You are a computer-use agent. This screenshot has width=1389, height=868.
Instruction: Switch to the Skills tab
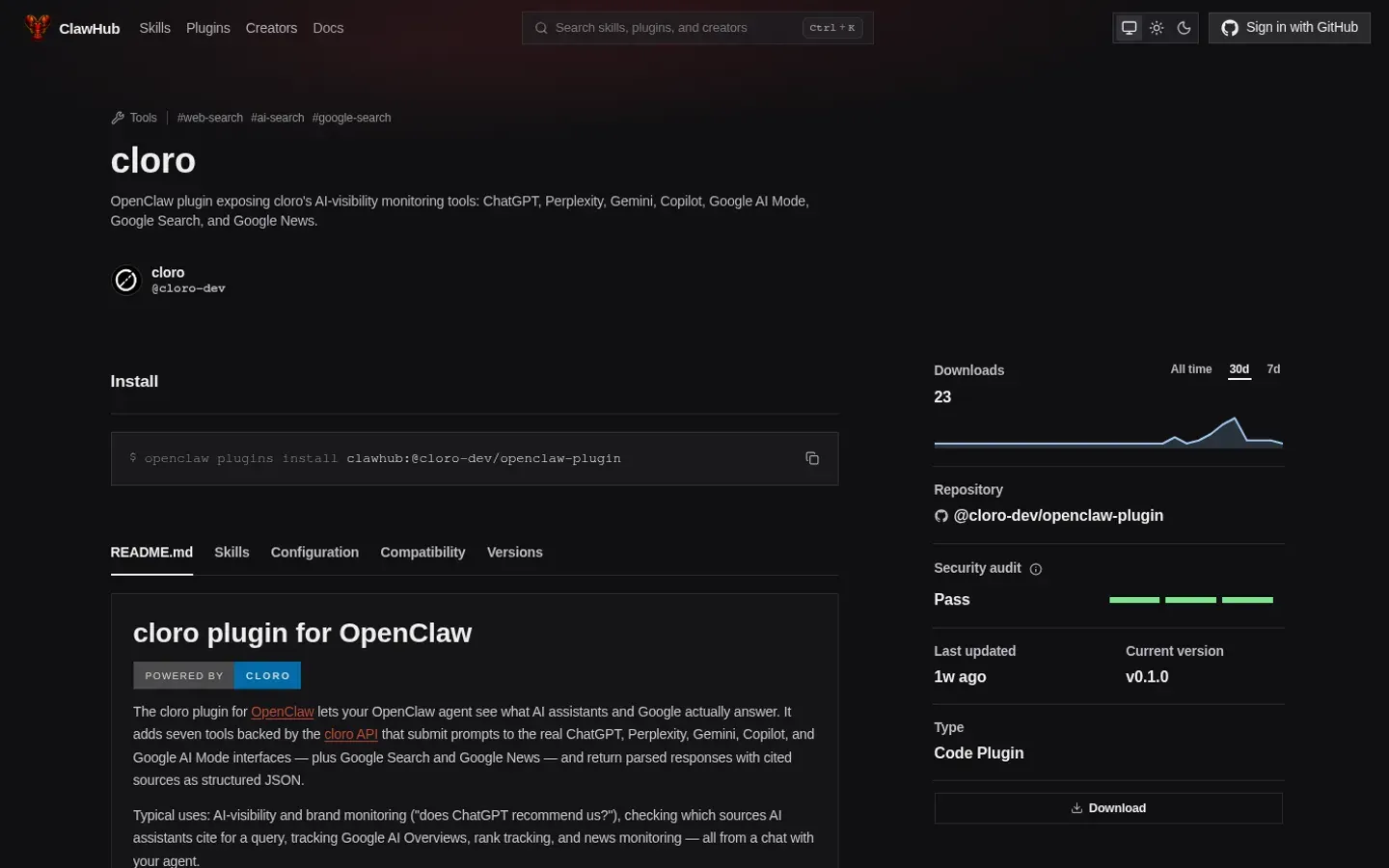[231, 552]
